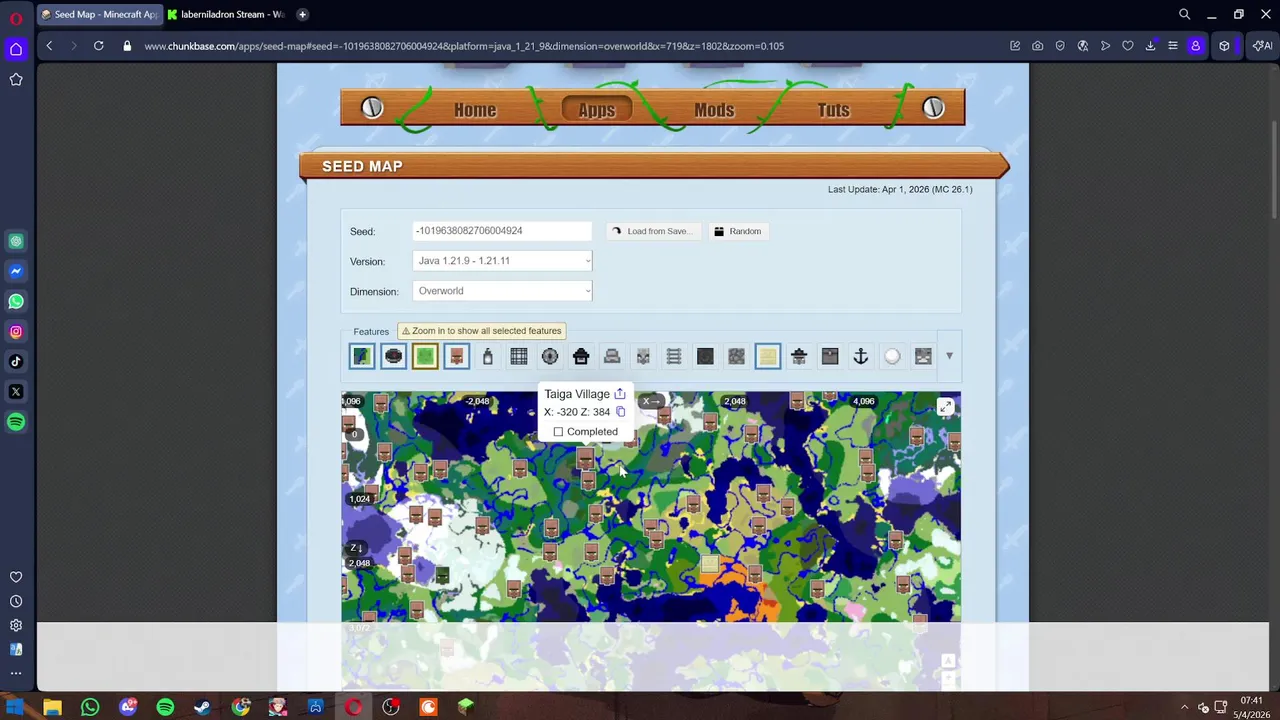Expand the features list arrow
The width and height of the screenshot is (1280, 720).
[949, 356]
